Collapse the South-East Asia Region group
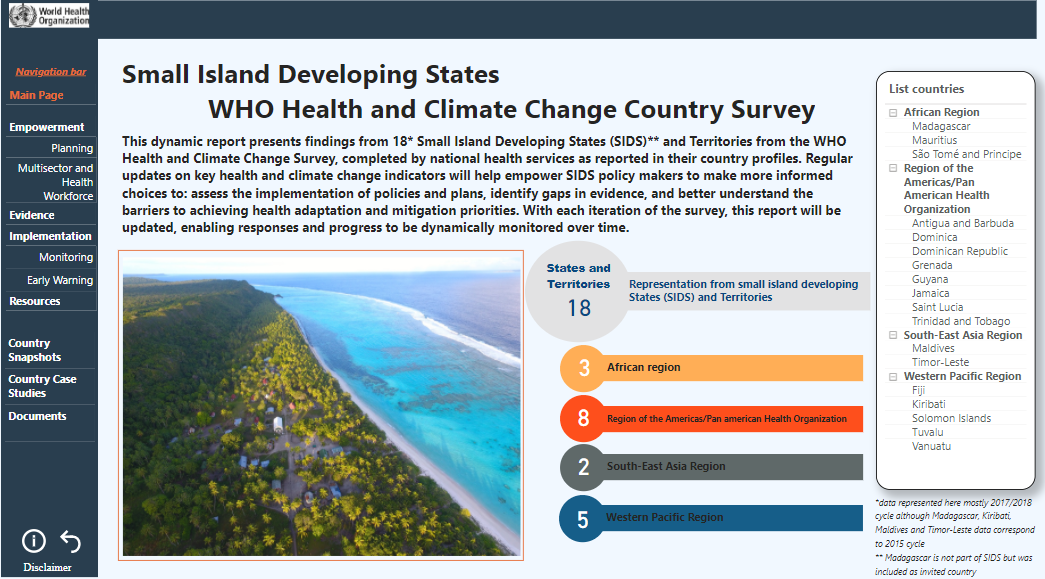Viewport: 1045px width, 579px height. tap(893, 335)
